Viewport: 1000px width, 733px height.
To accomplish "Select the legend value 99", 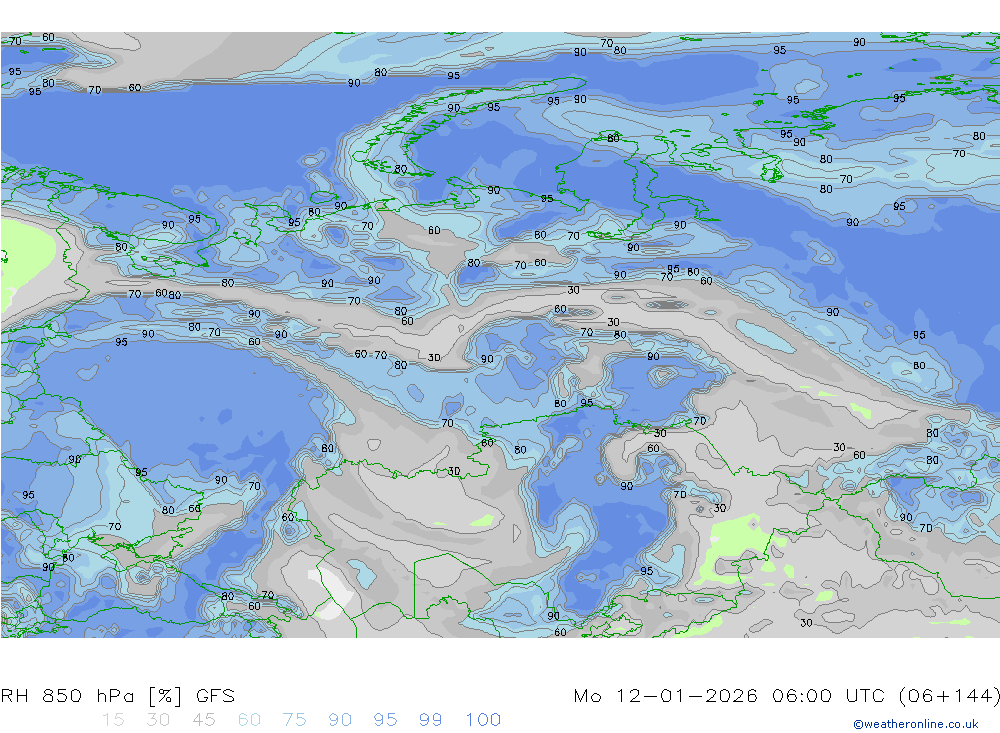I will click(x=430, y=720).
